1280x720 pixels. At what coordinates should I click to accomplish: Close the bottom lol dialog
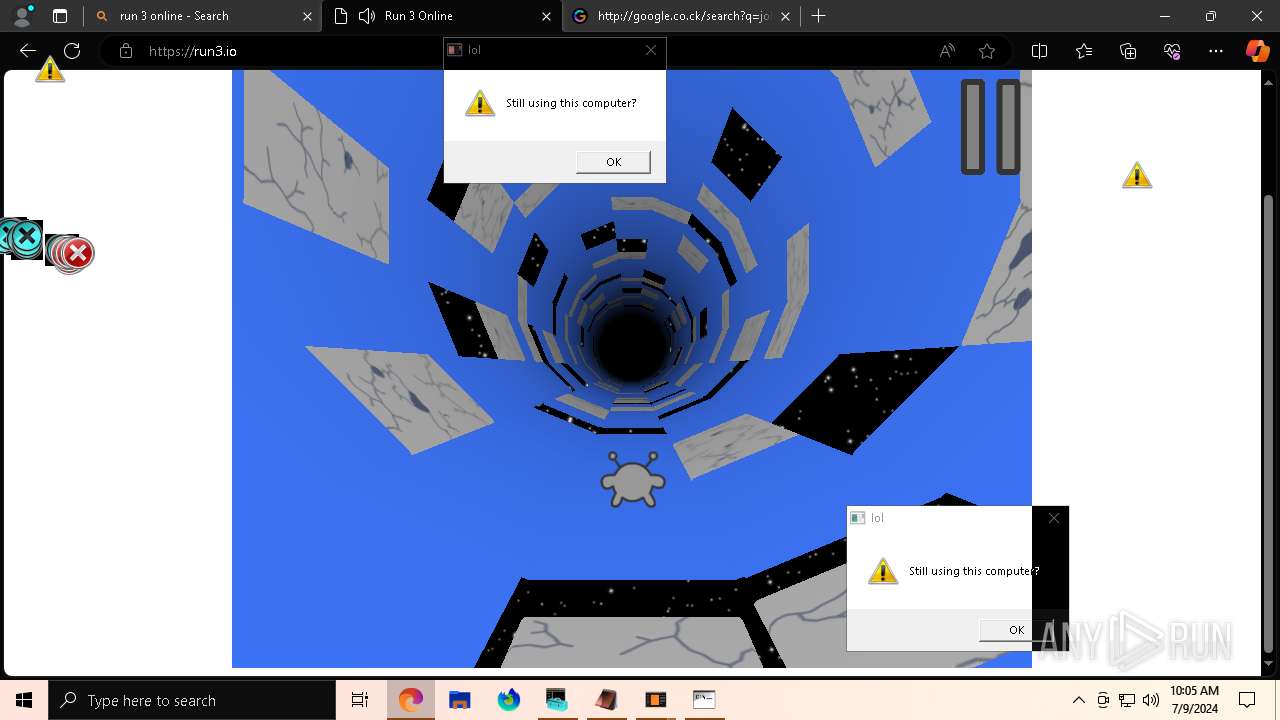[x=1054, y=518]
